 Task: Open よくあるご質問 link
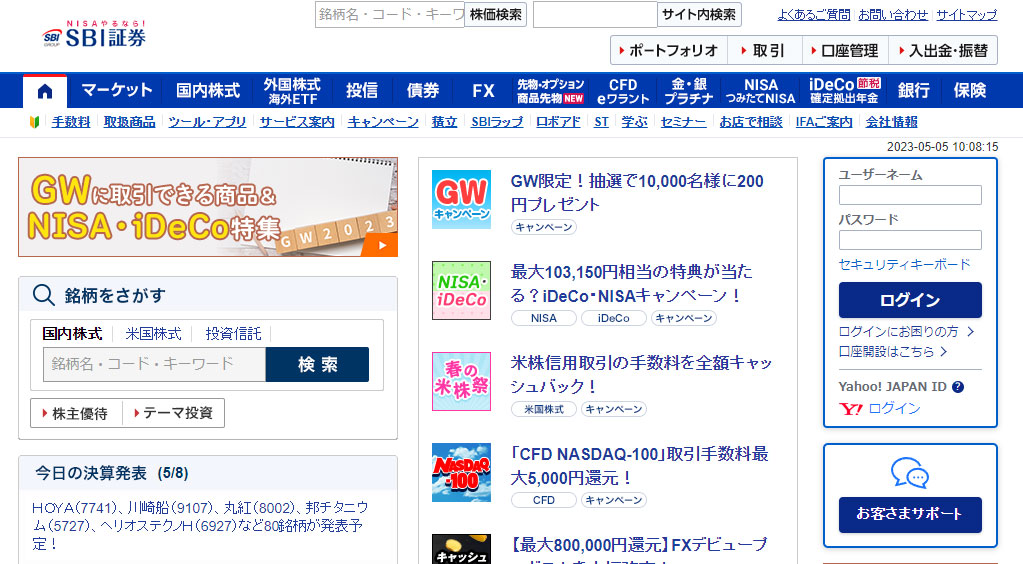coord(814,14)
